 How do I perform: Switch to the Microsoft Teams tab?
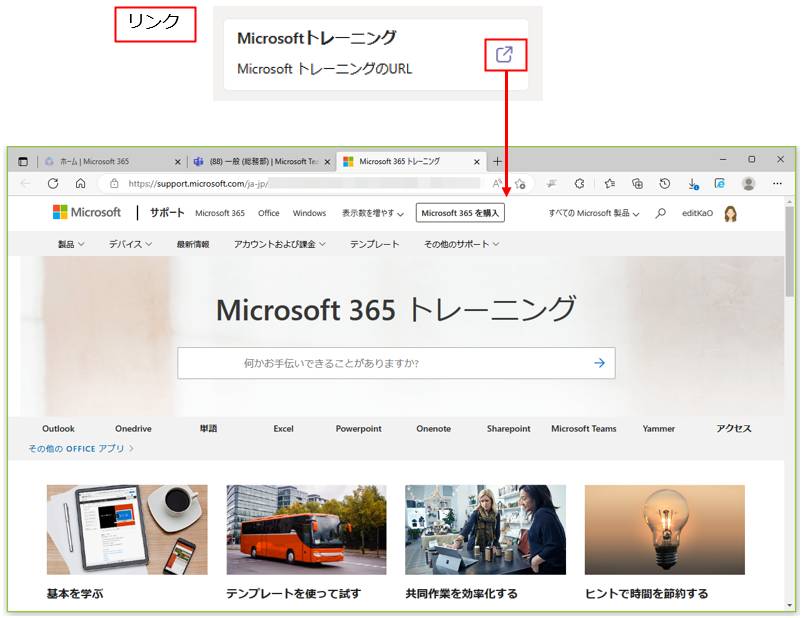tap(263, 161)
